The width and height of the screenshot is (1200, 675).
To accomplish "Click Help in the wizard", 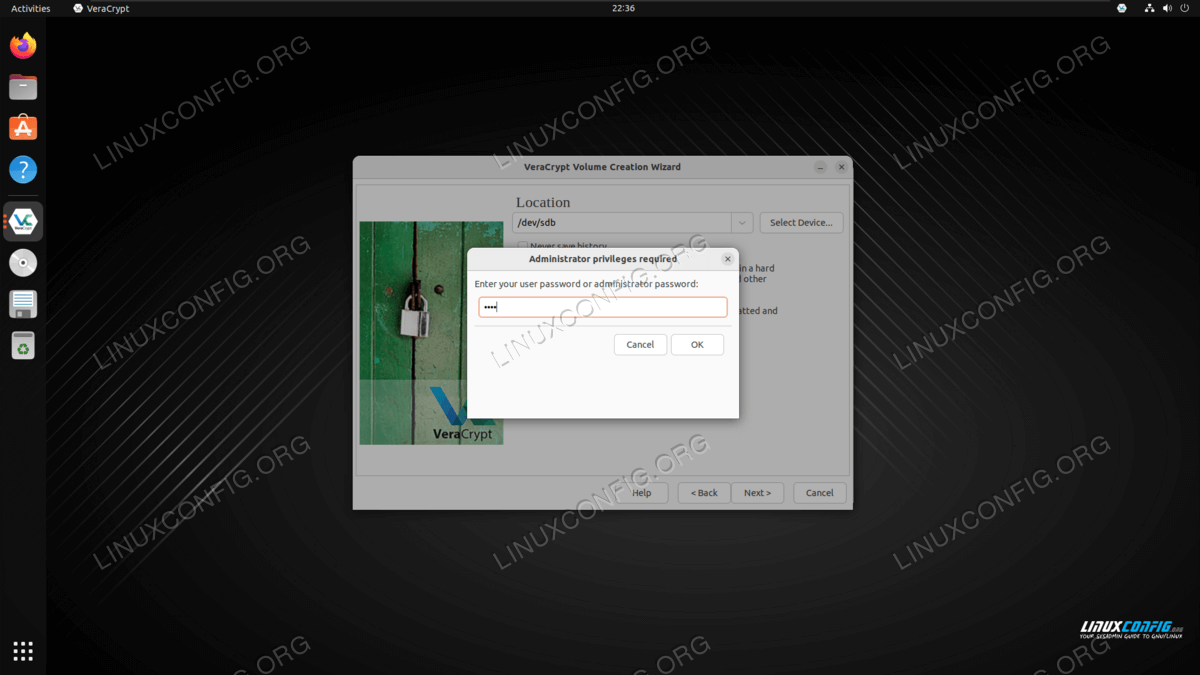I will 642,493.
